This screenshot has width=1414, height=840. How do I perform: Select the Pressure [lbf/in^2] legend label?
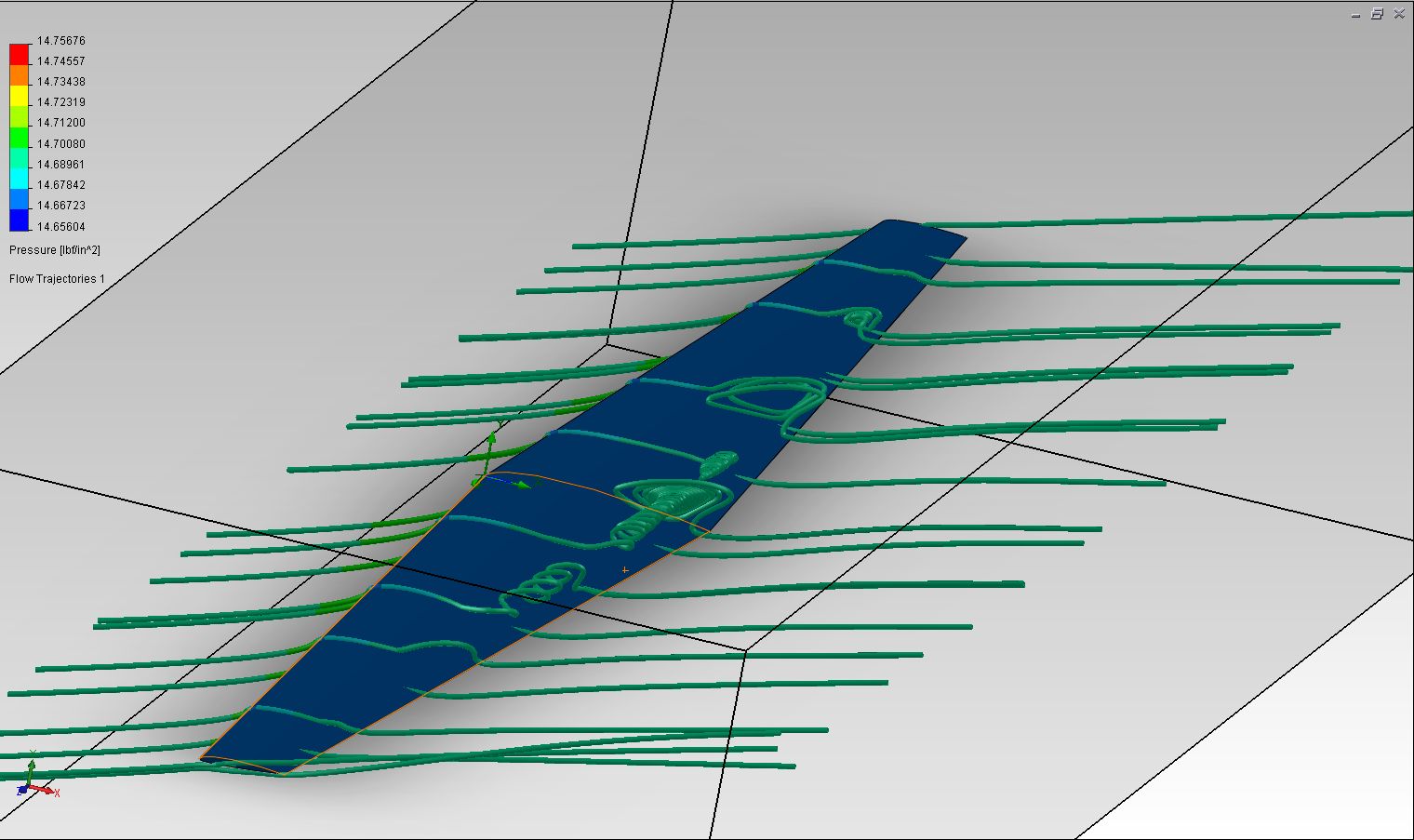(x=55, y=250)
